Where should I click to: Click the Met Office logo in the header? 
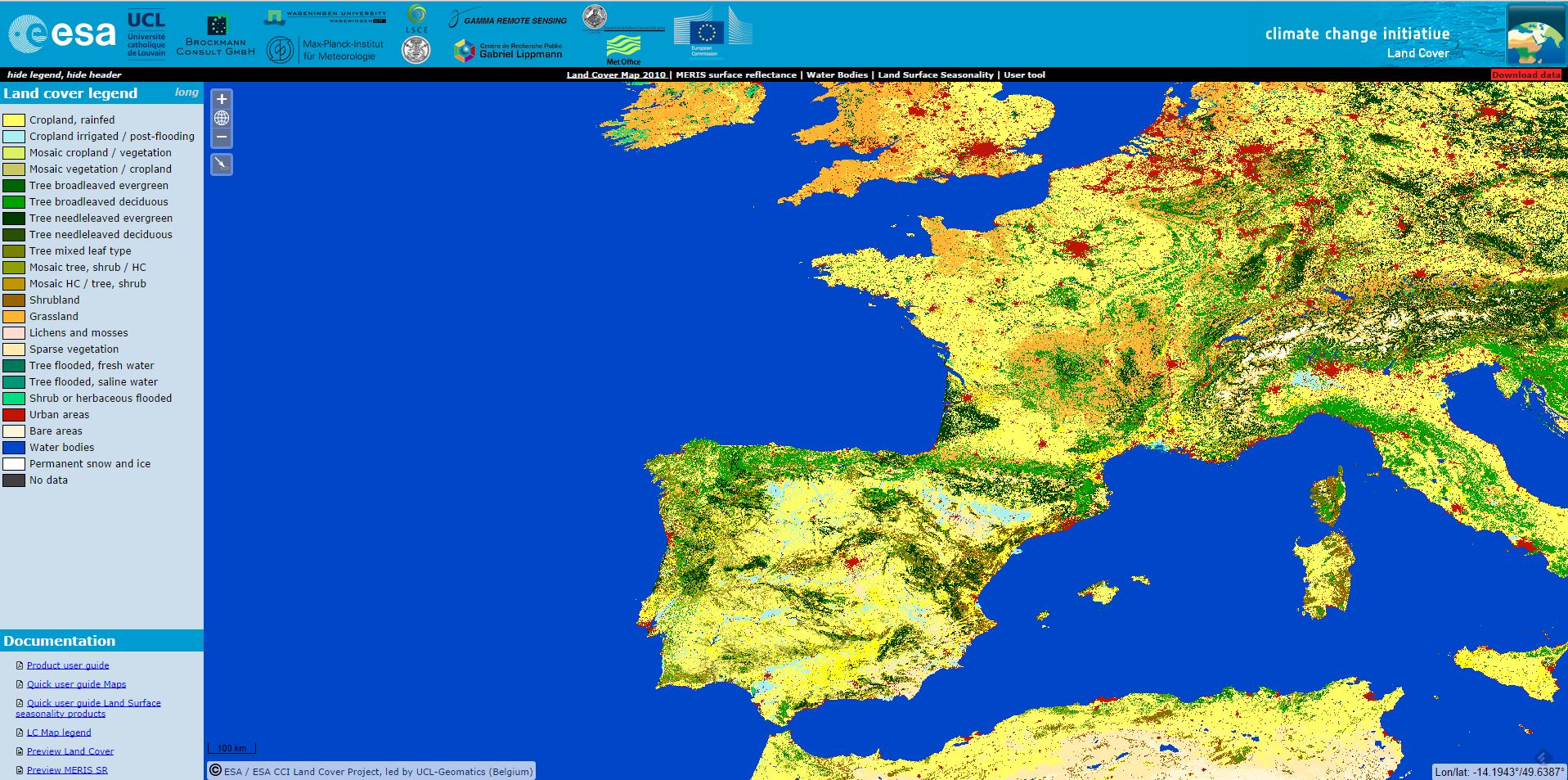[623, 49]
